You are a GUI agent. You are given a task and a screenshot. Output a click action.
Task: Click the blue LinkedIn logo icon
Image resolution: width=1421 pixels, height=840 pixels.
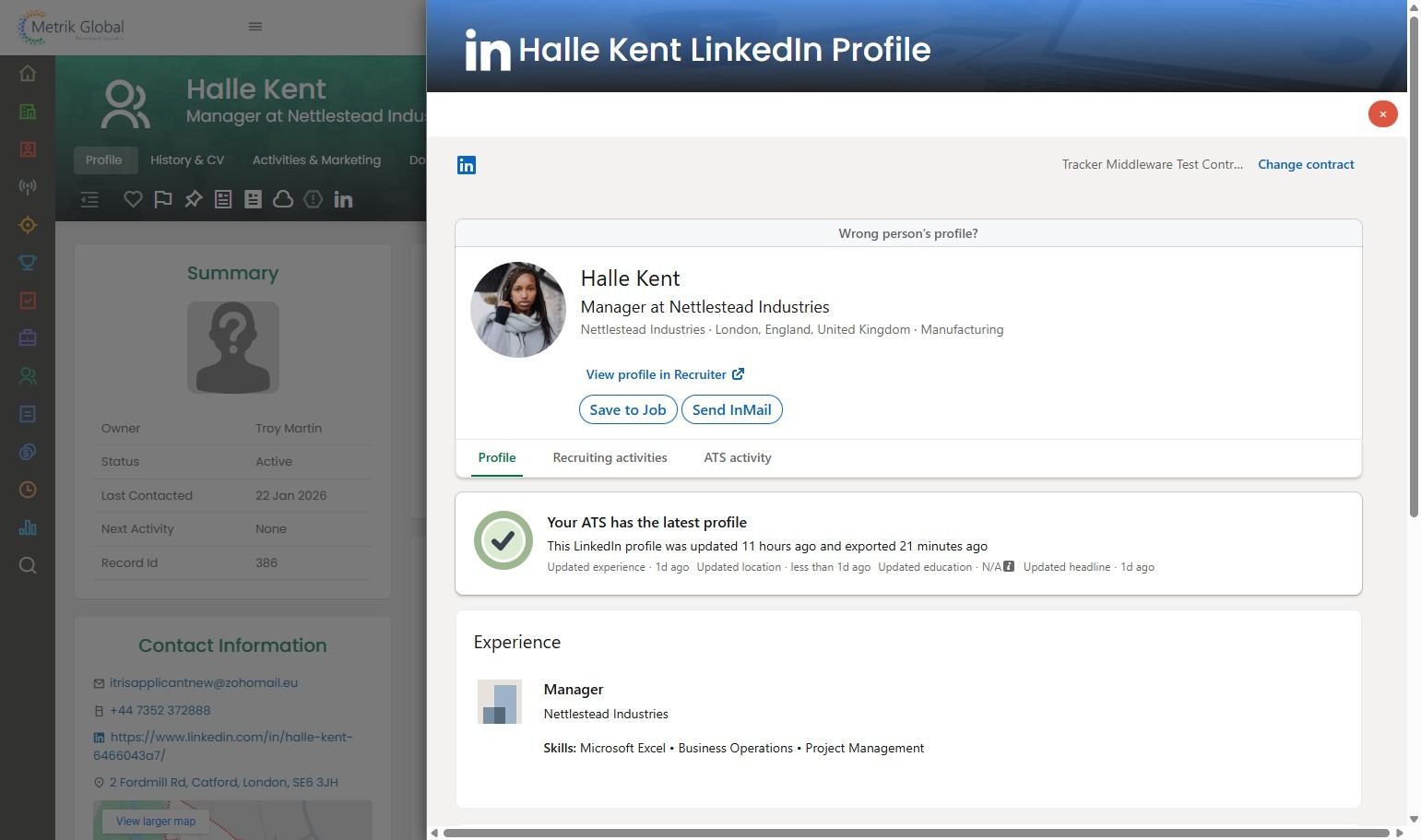(467, 165)
